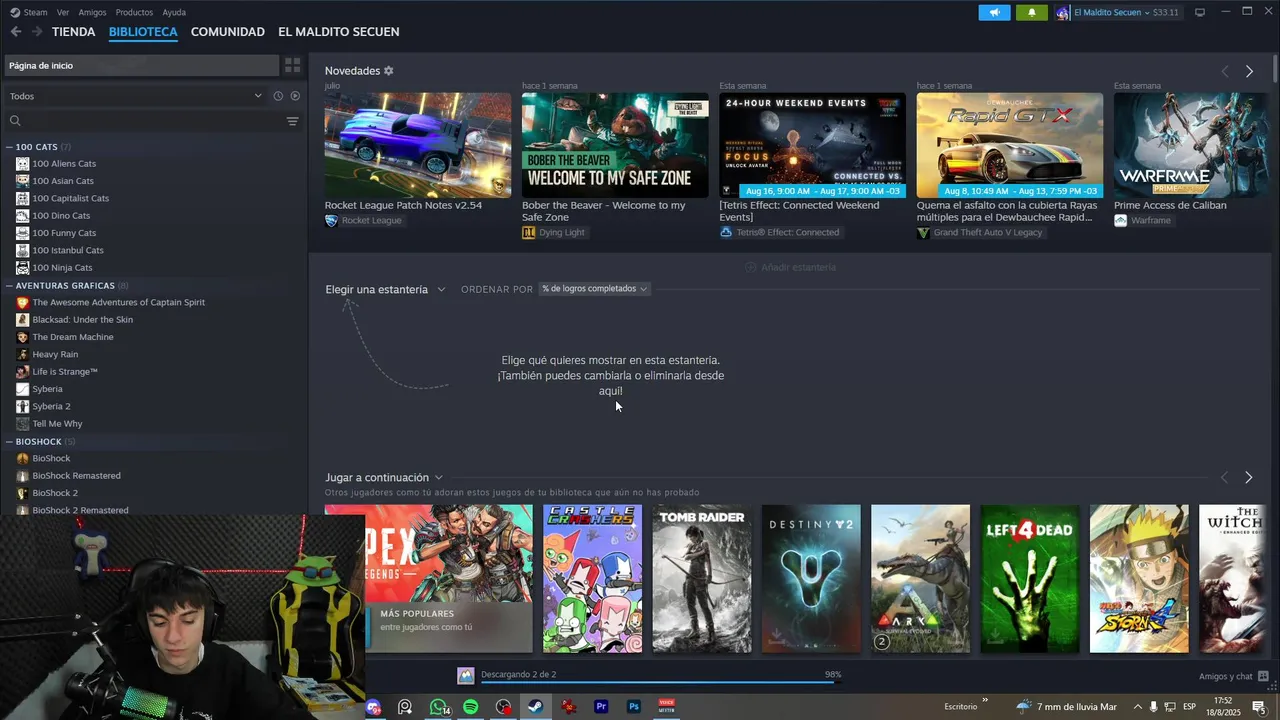
Task: Show only ready-to-play games icon
Action: click(x=295, y=96)
